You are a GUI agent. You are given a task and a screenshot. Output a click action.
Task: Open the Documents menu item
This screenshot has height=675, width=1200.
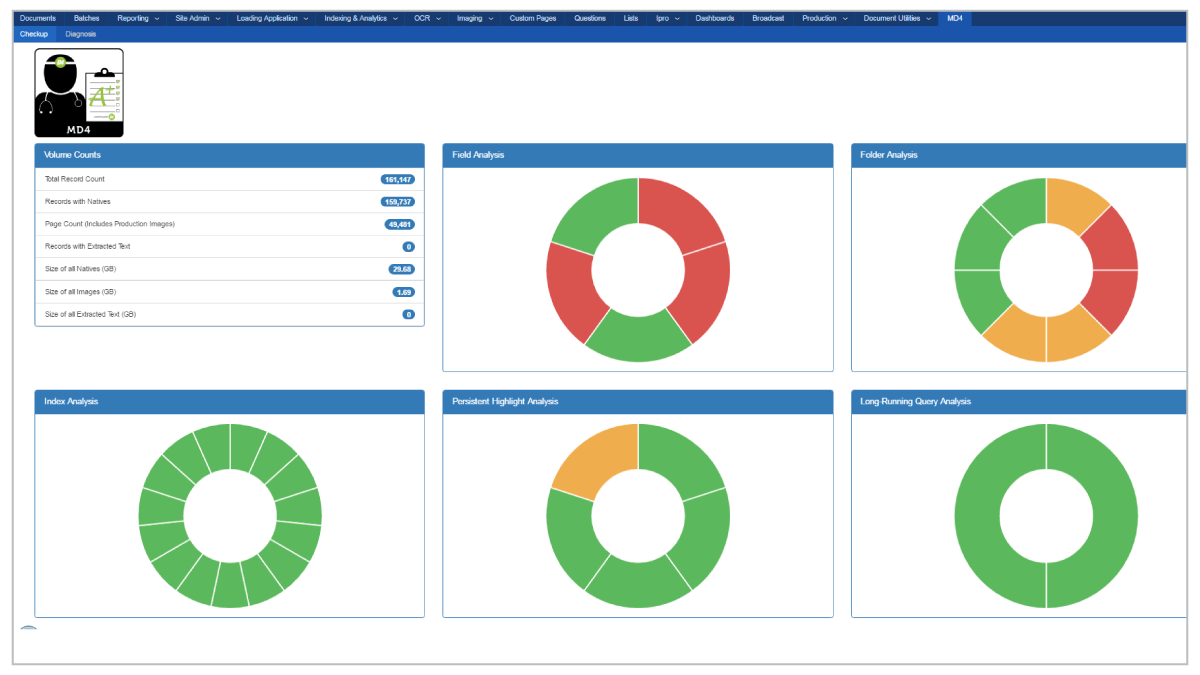38,18
